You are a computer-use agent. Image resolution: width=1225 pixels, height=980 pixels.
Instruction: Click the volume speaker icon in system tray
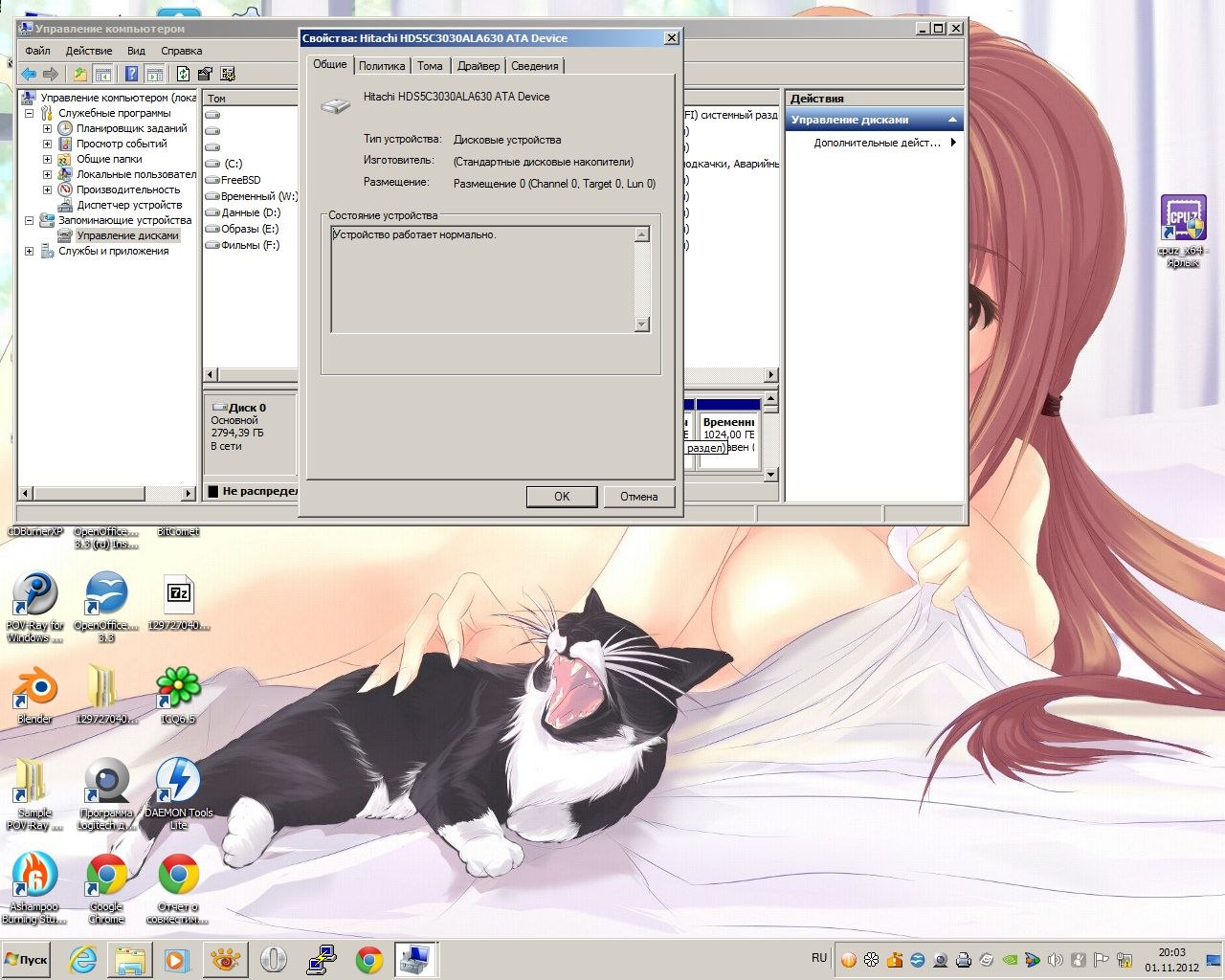click(x=1056, y=960)
